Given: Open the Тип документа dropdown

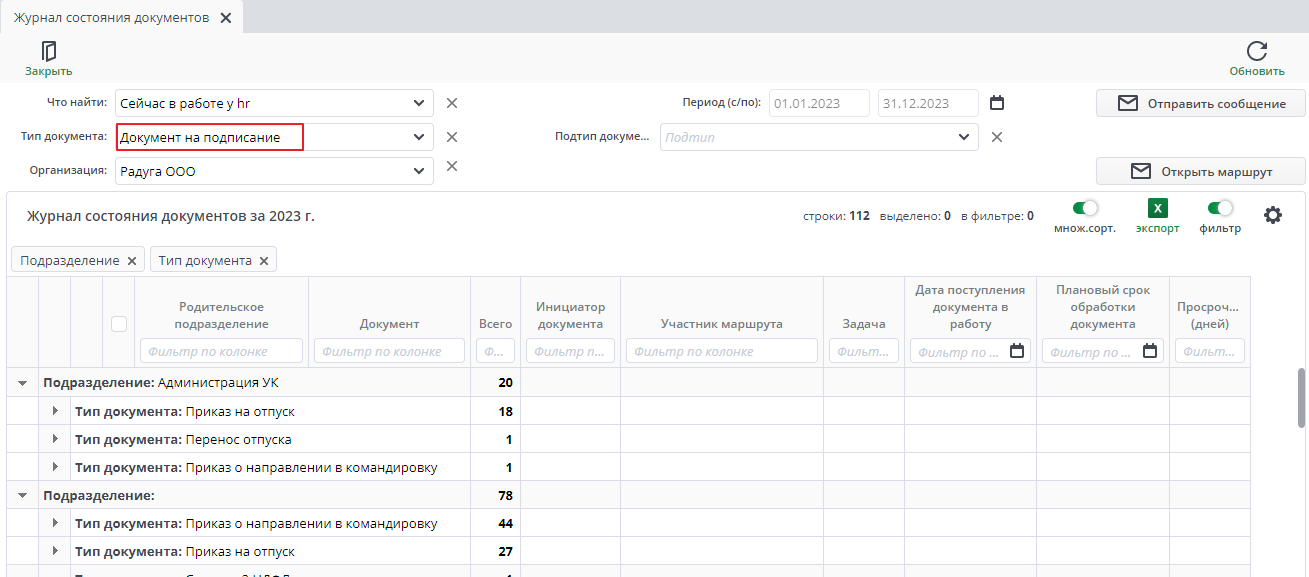Looking at the screenshot, I should click(x=419, y=137).
